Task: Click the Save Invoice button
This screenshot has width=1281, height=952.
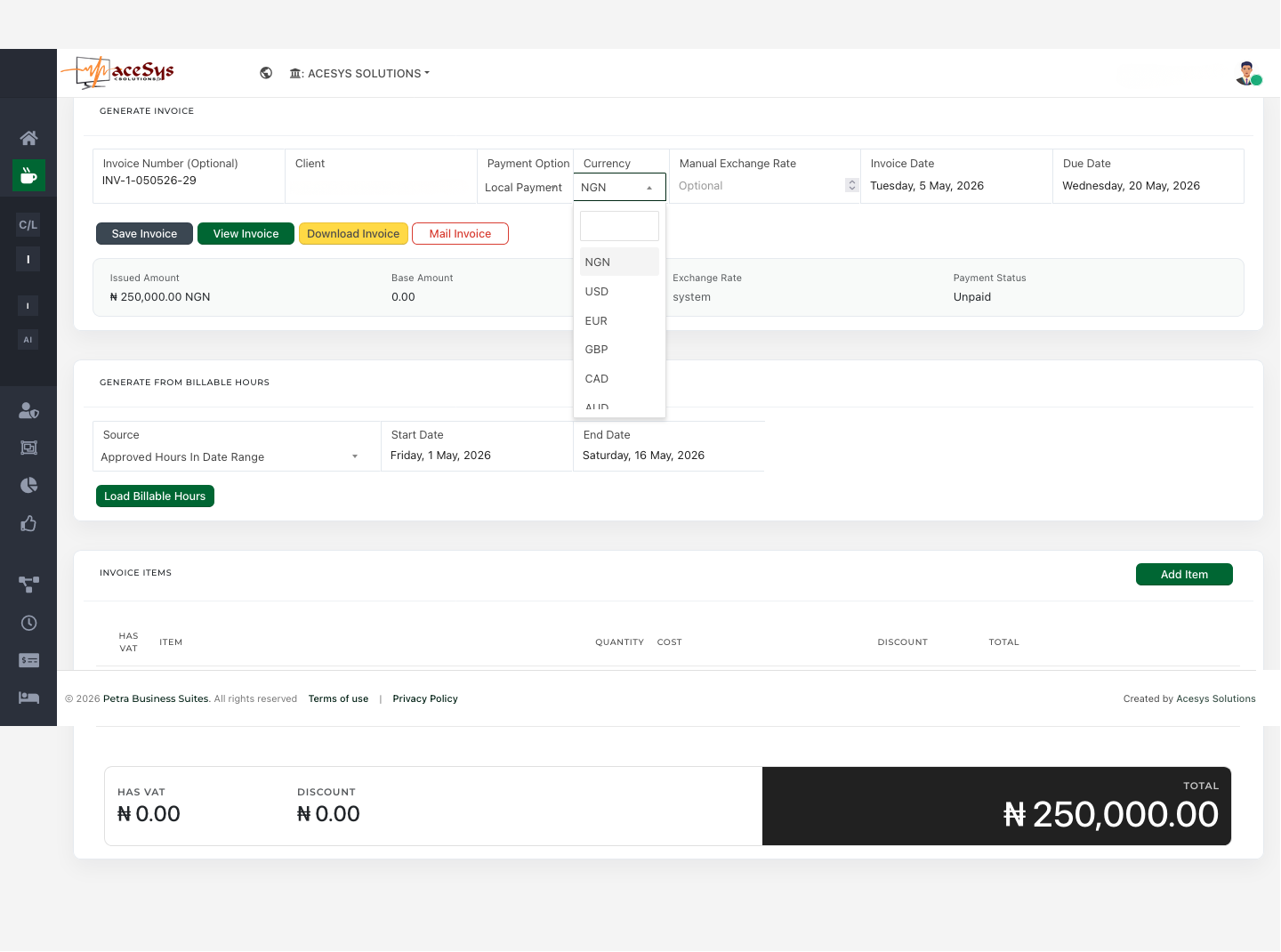Action: pyautogui.click(x=144, y=233)
